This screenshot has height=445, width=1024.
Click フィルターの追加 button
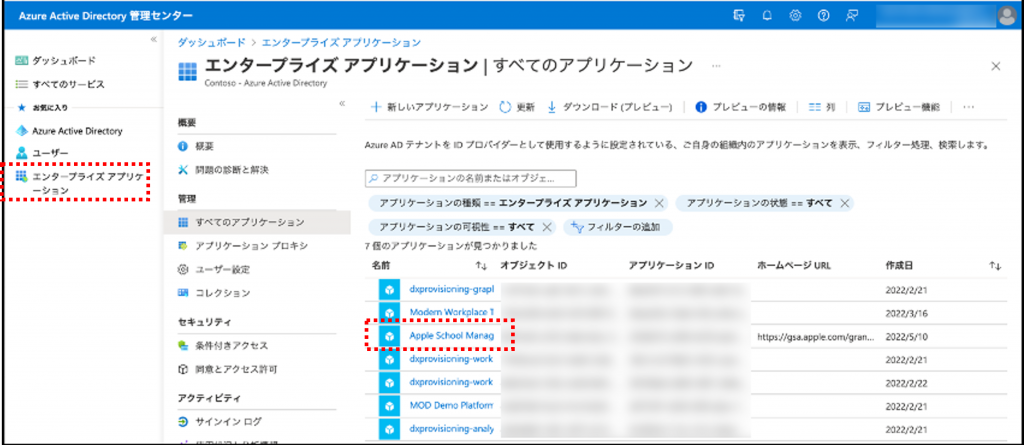point(617,227)
